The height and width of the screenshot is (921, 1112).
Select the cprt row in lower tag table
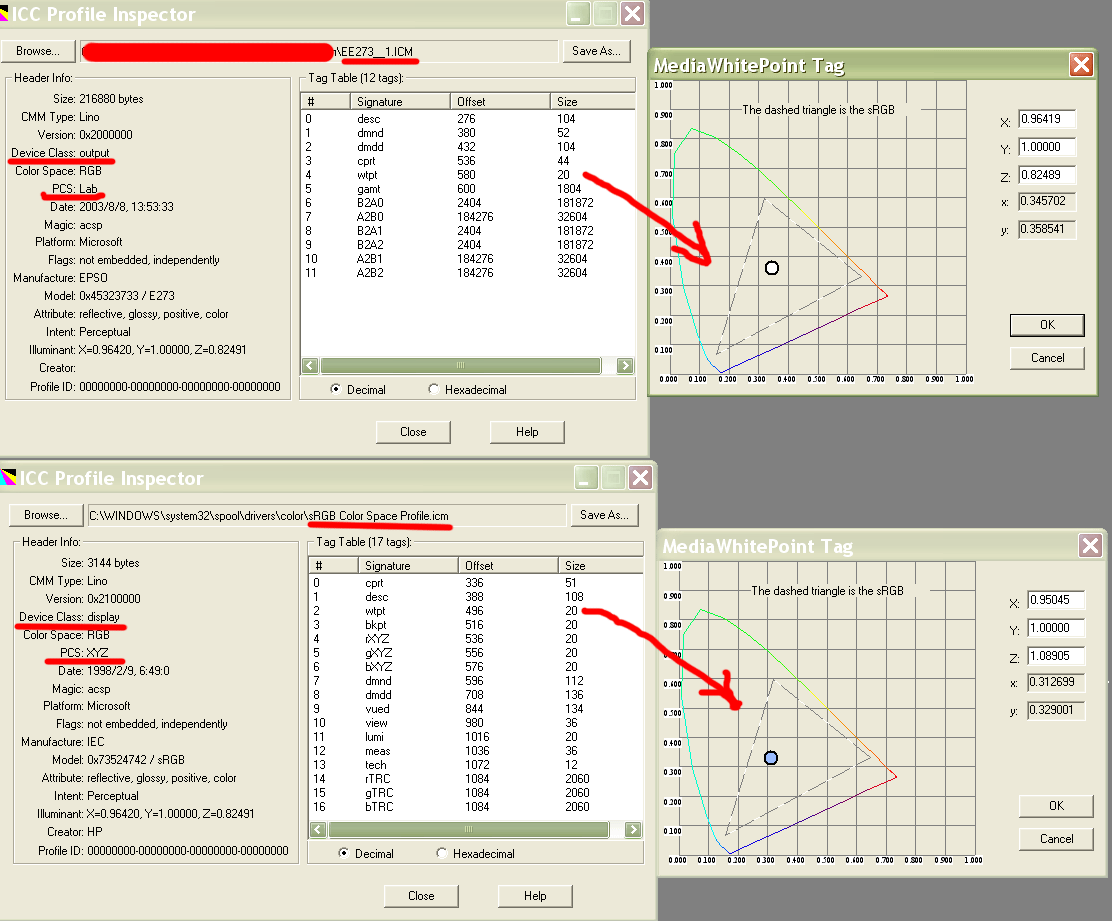point(476,583)
